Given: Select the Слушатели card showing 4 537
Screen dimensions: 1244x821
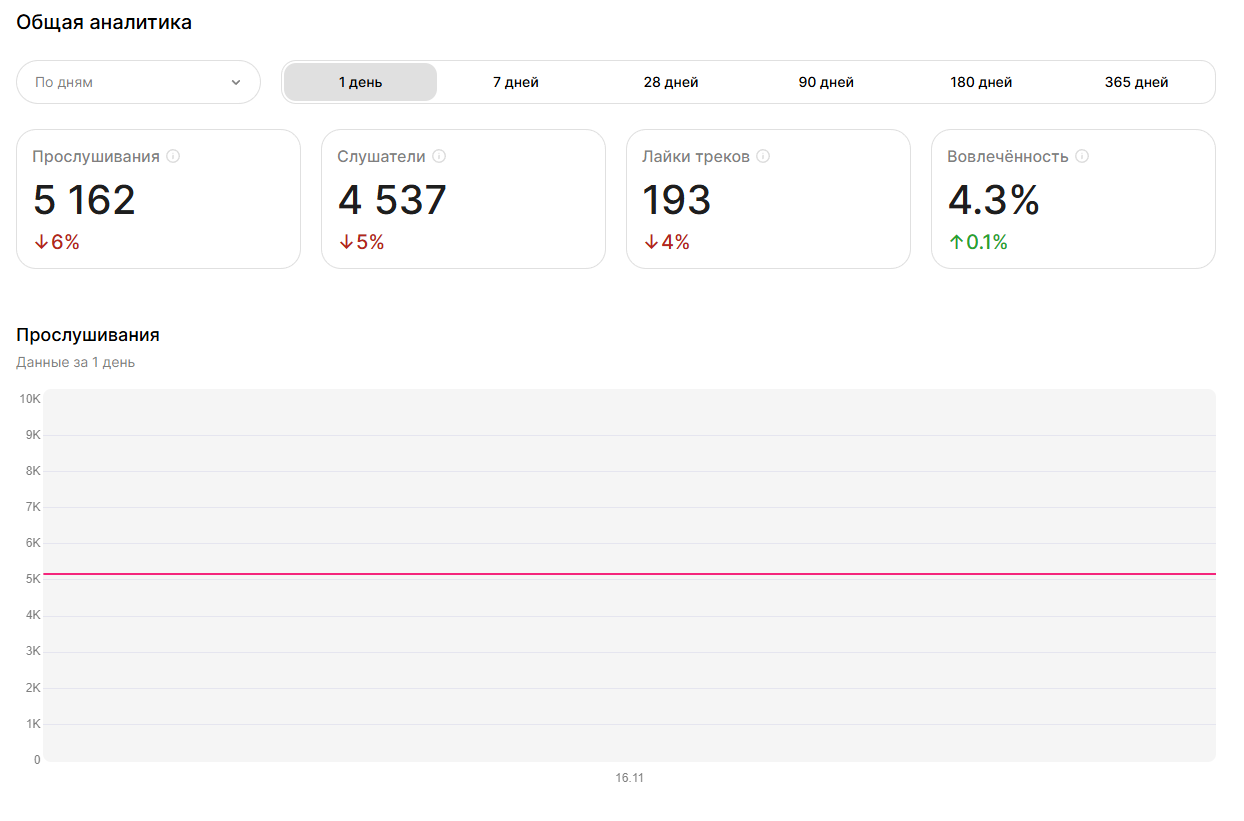Looking at the screenshot, I should click(463, 199).
